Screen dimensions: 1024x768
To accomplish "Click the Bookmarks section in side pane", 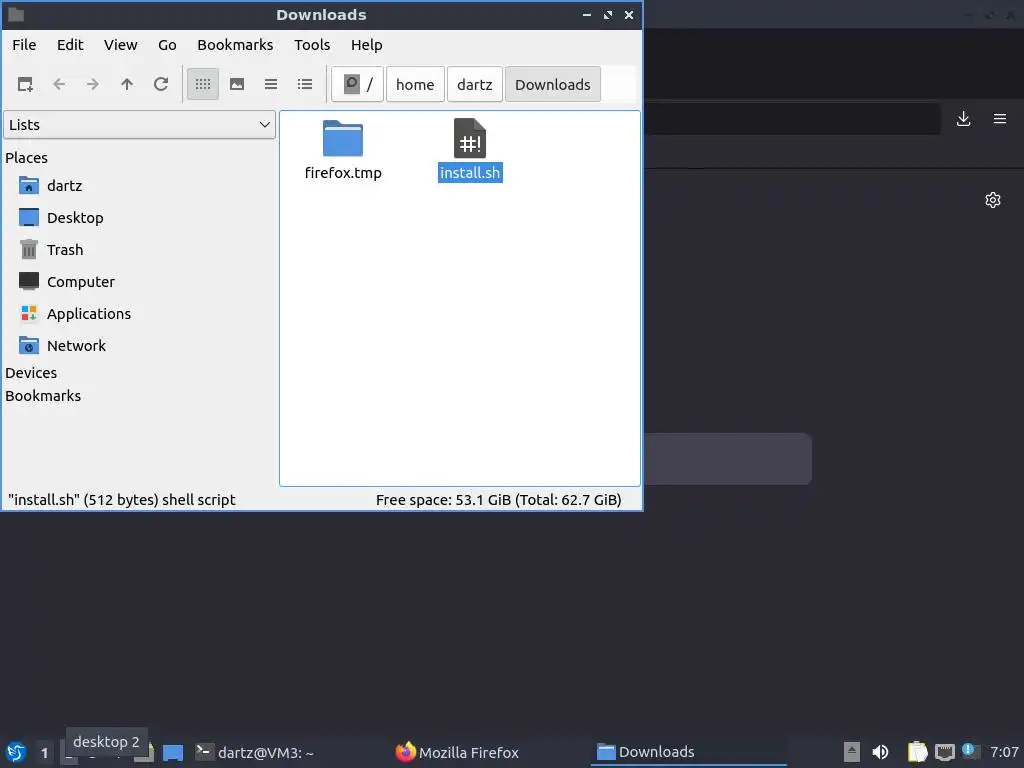I will [x=43, y=396].
